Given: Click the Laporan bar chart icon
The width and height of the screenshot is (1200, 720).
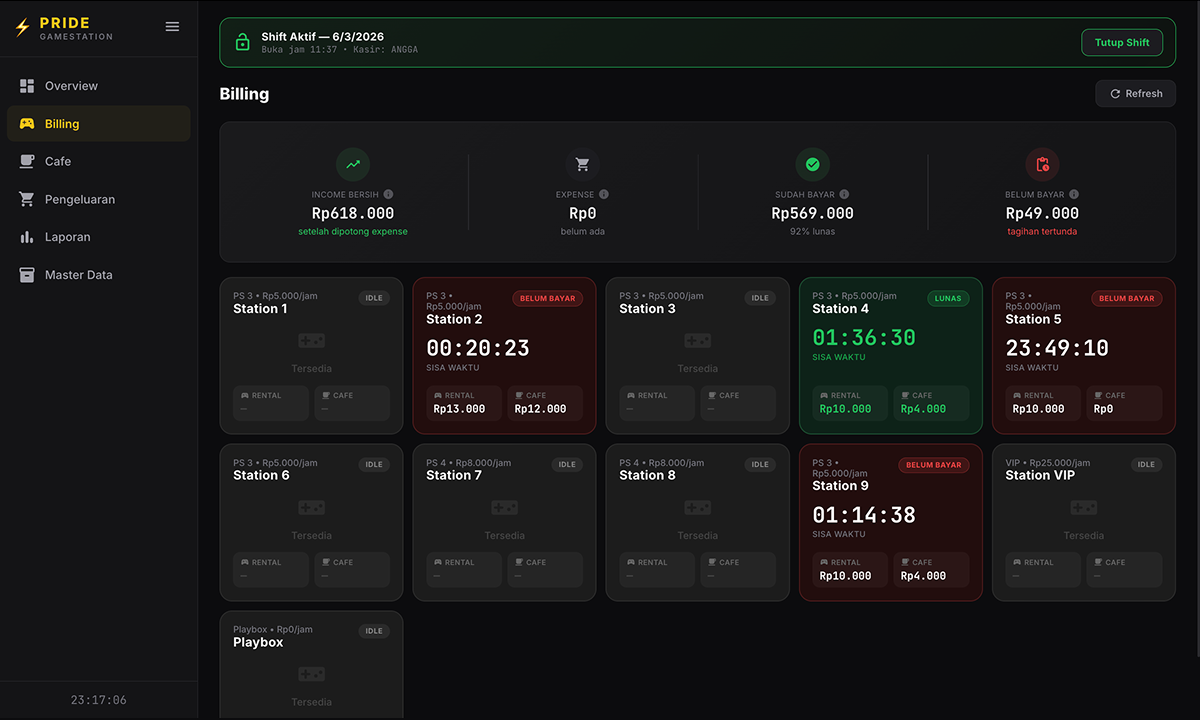Looking at the screenshot, I should (x=27, y=237).
